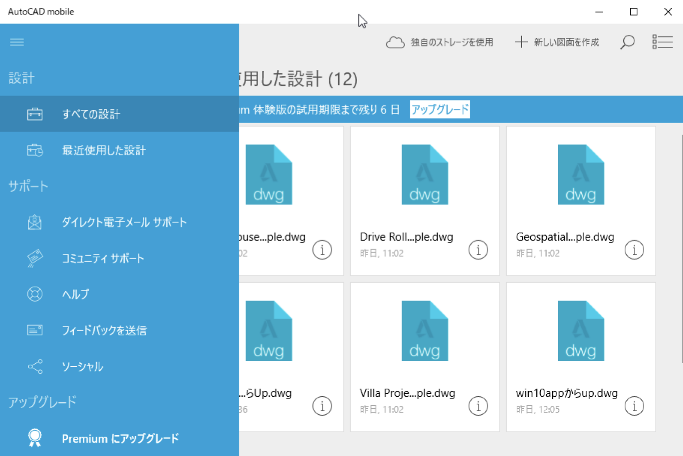The width and height of the screenshot is (683, 456).
Task: Maximize the AutoCAD mobile window
Action: (634, 12)
